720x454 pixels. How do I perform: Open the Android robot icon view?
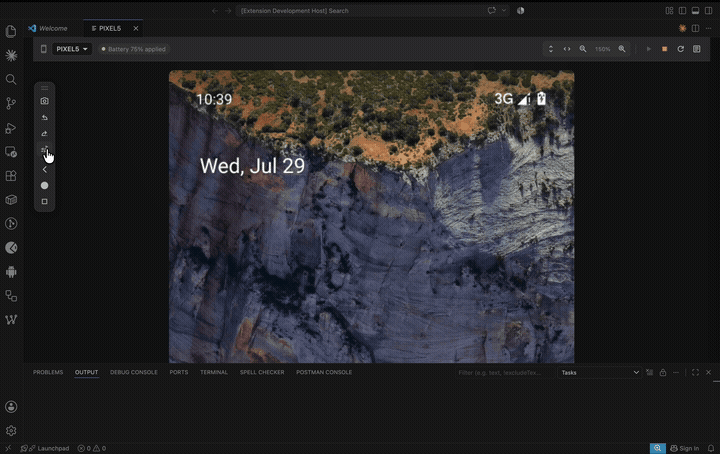[11, 272]
